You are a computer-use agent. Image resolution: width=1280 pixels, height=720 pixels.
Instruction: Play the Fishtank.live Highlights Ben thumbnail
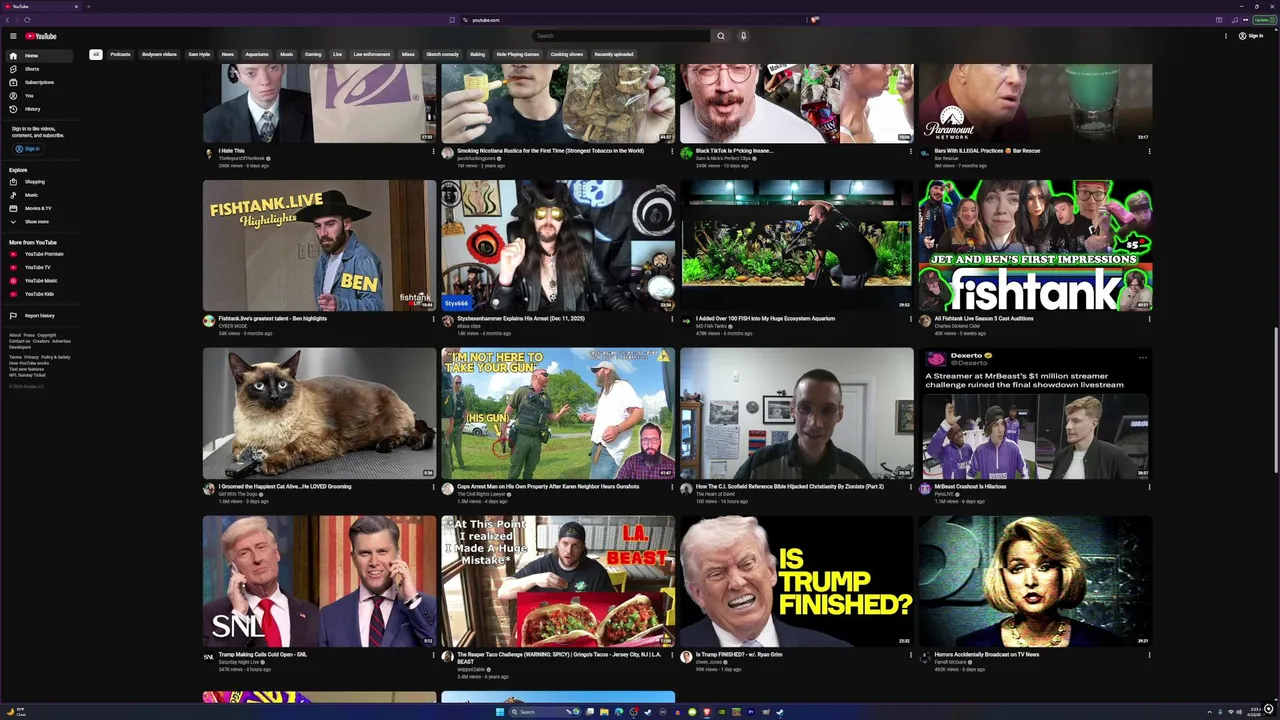(319, 246)
